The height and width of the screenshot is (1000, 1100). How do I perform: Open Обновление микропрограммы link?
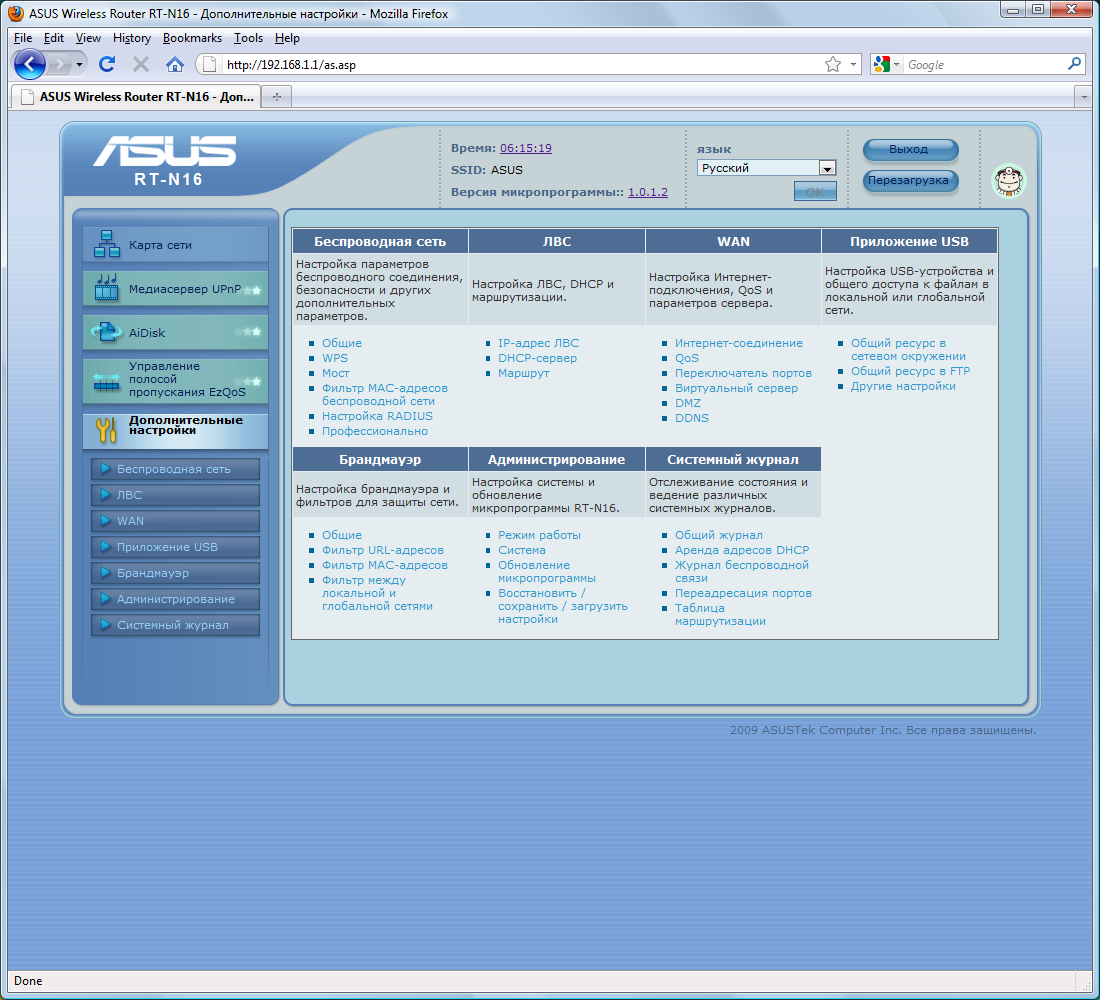(x=546, y=571)
